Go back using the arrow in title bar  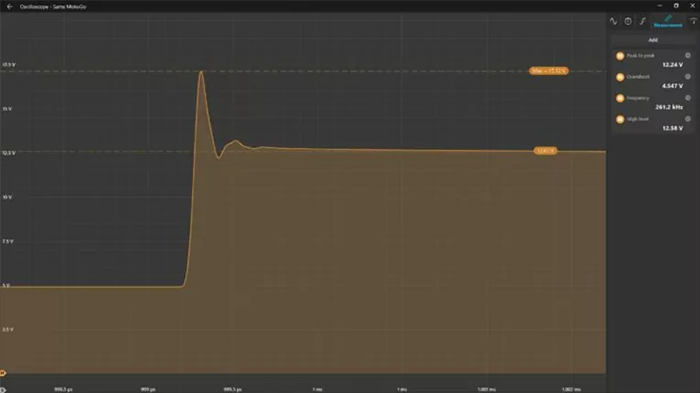[x=9, y=7]
